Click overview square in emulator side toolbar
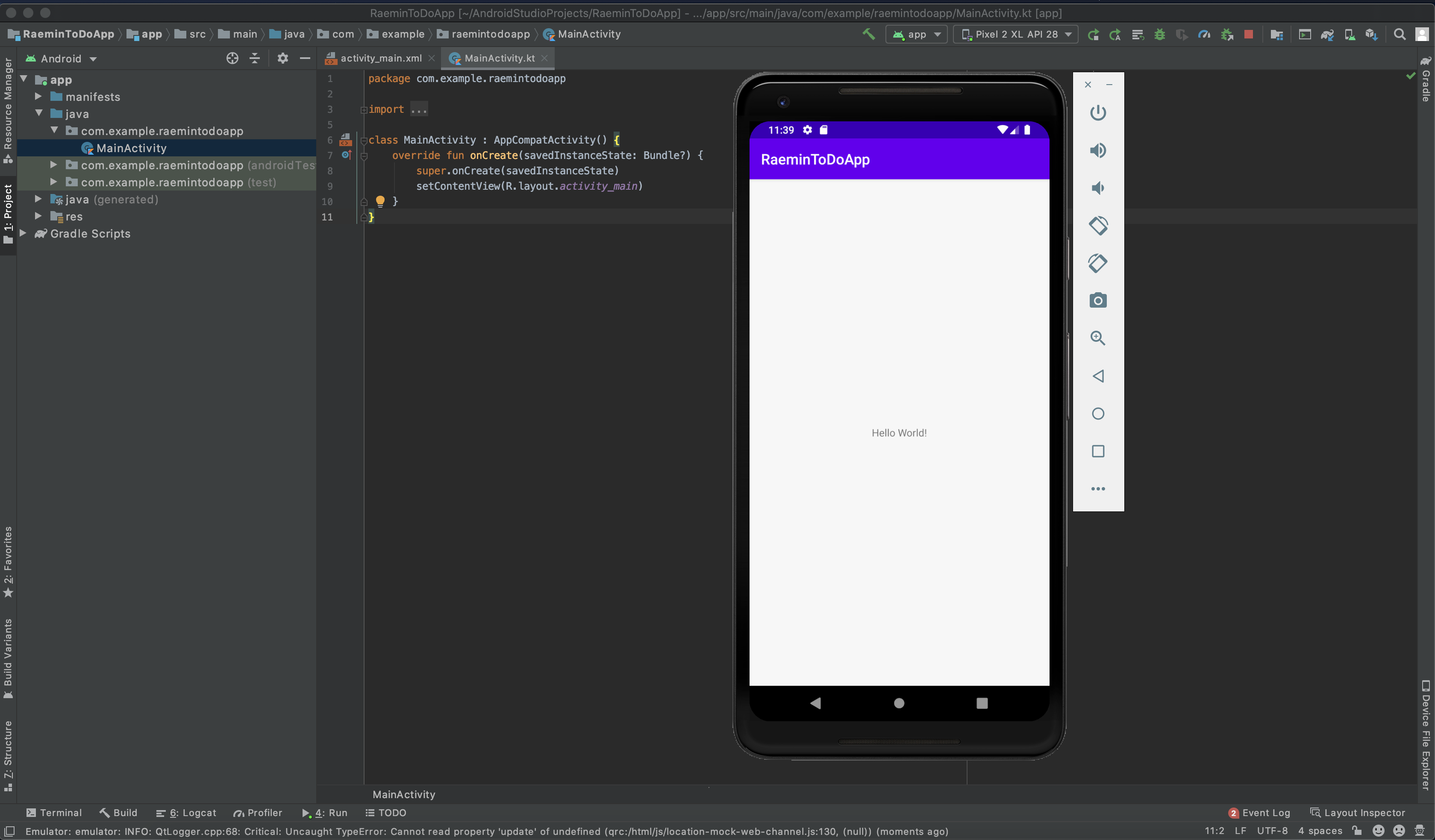This screenshot has height=840, width=1435. point(1098,451)
